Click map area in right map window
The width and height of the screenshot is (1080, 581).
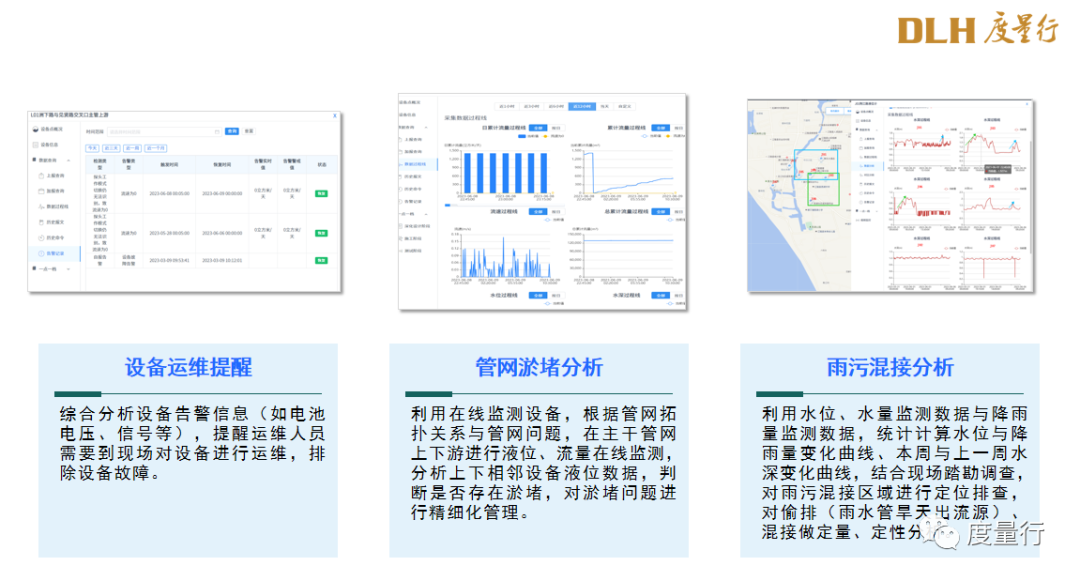[799, 196]
